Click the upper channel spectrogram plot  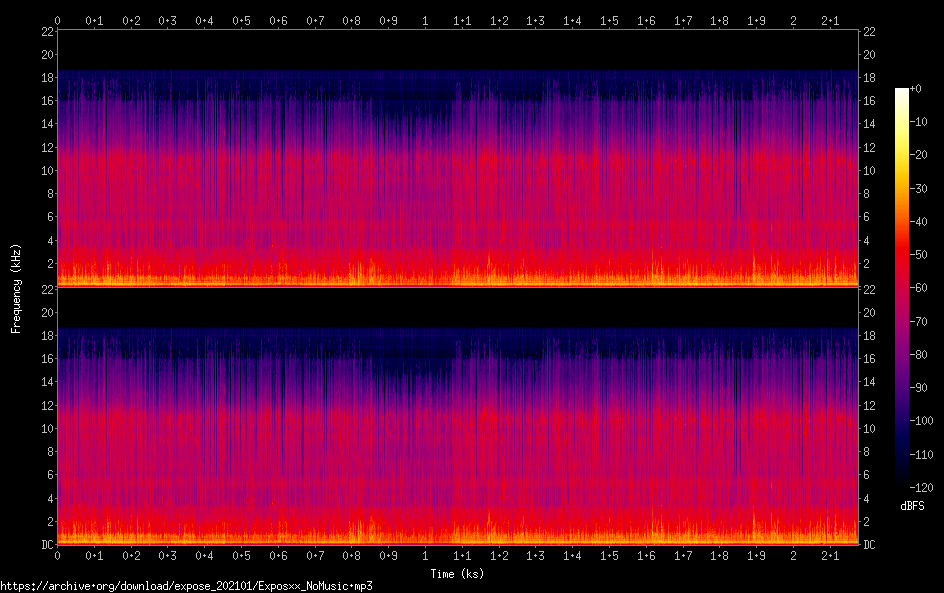coord(458,158)
